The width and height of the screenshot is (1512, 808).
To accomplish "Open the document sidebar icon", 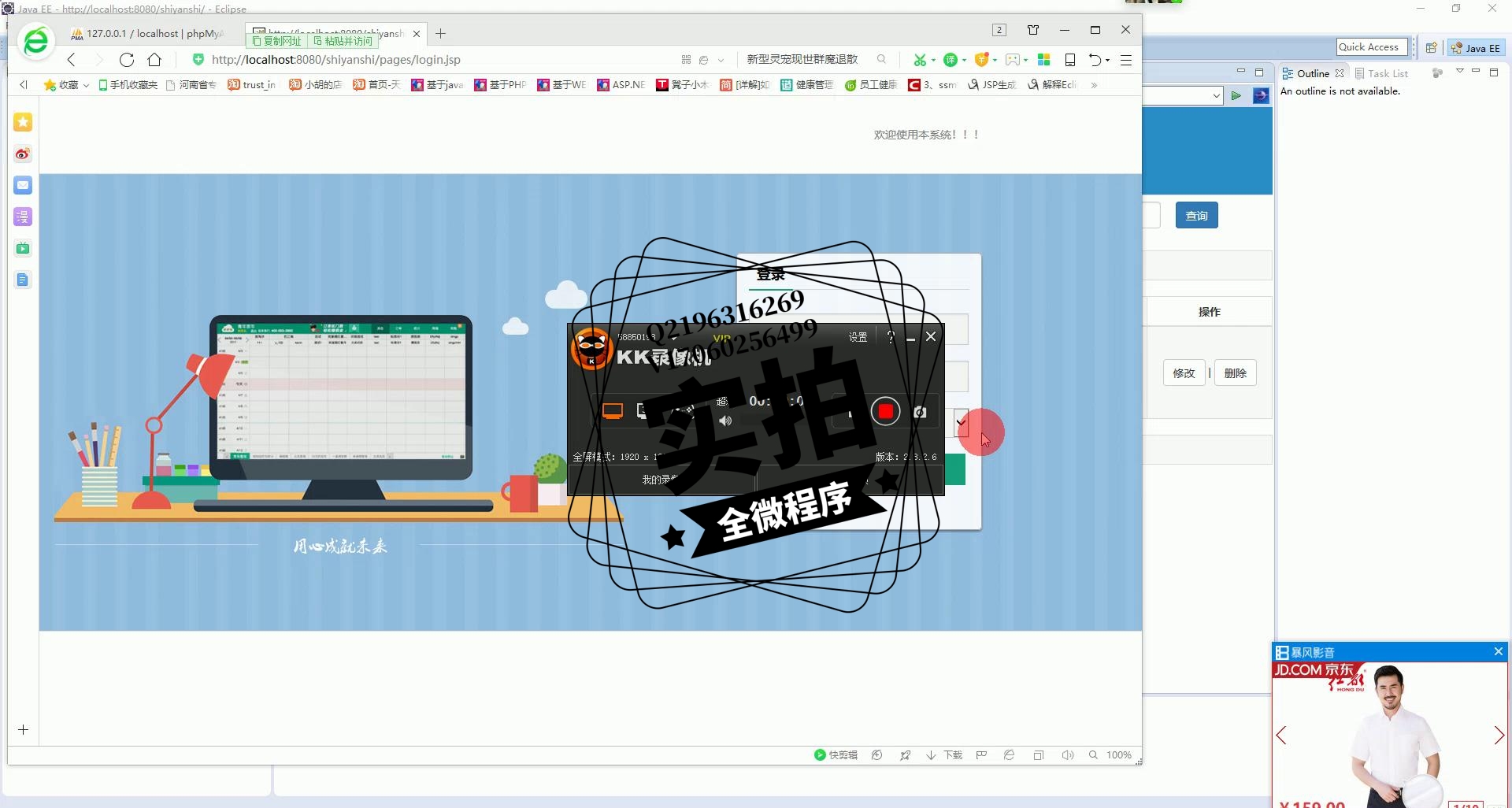I will [x=23, y=280].
